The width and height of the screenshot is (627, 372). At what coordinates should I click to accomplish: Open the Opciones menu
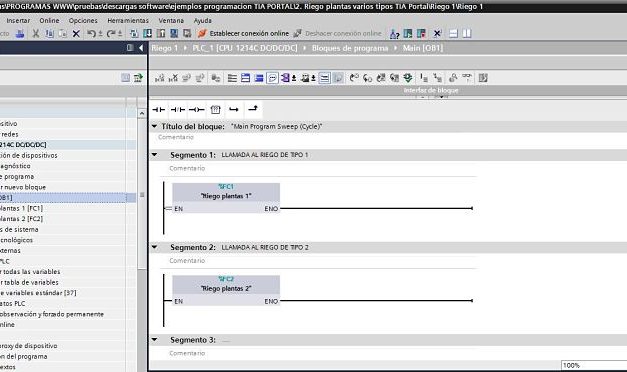pyautogui.click(x=83, y=20)
